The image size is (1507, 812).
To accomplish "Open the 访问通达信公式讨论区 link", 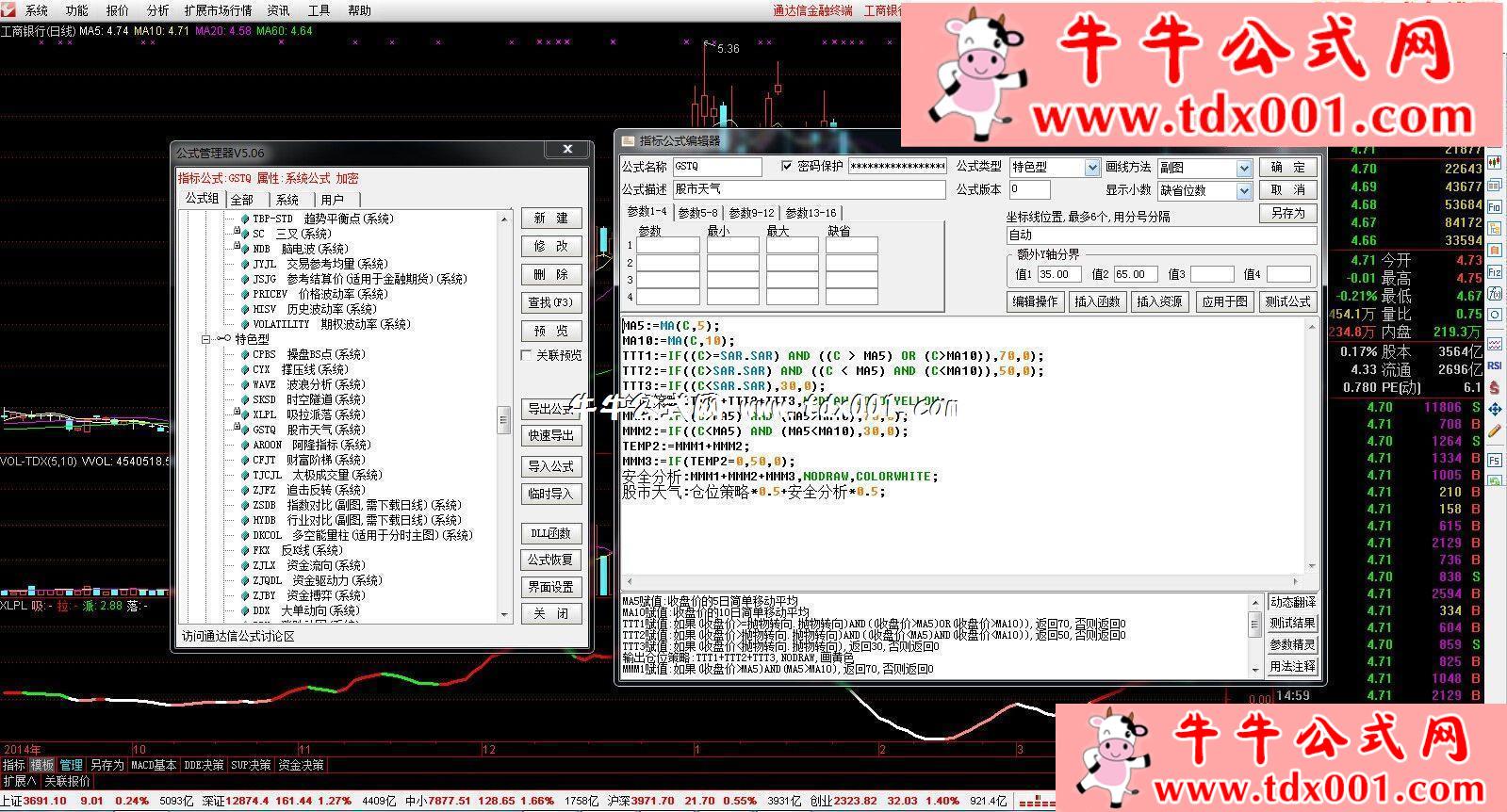I will click(x=238, y=636).
